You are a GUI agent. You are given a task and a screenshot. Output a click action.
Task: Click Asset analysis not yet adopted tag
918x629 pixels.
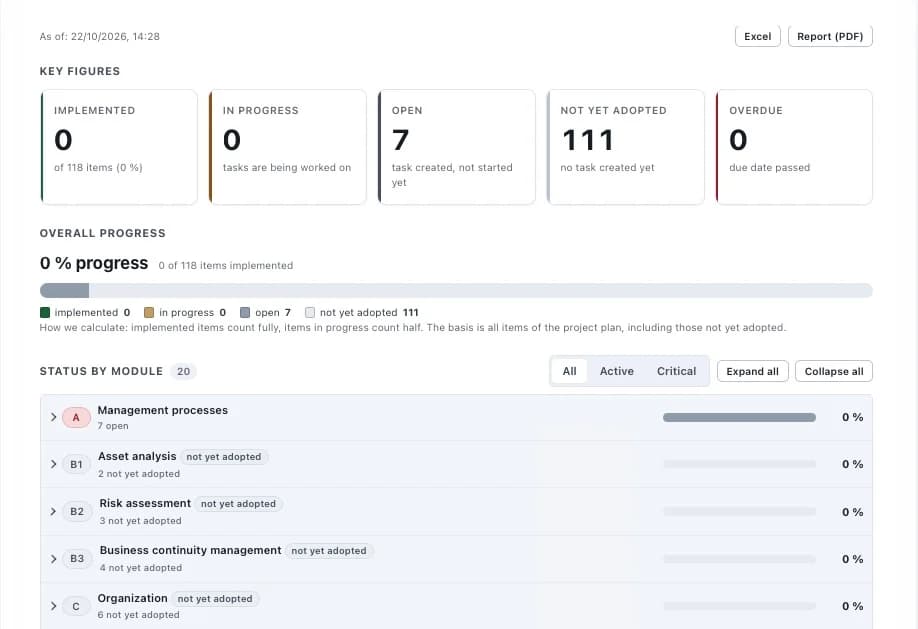[224, 457]
